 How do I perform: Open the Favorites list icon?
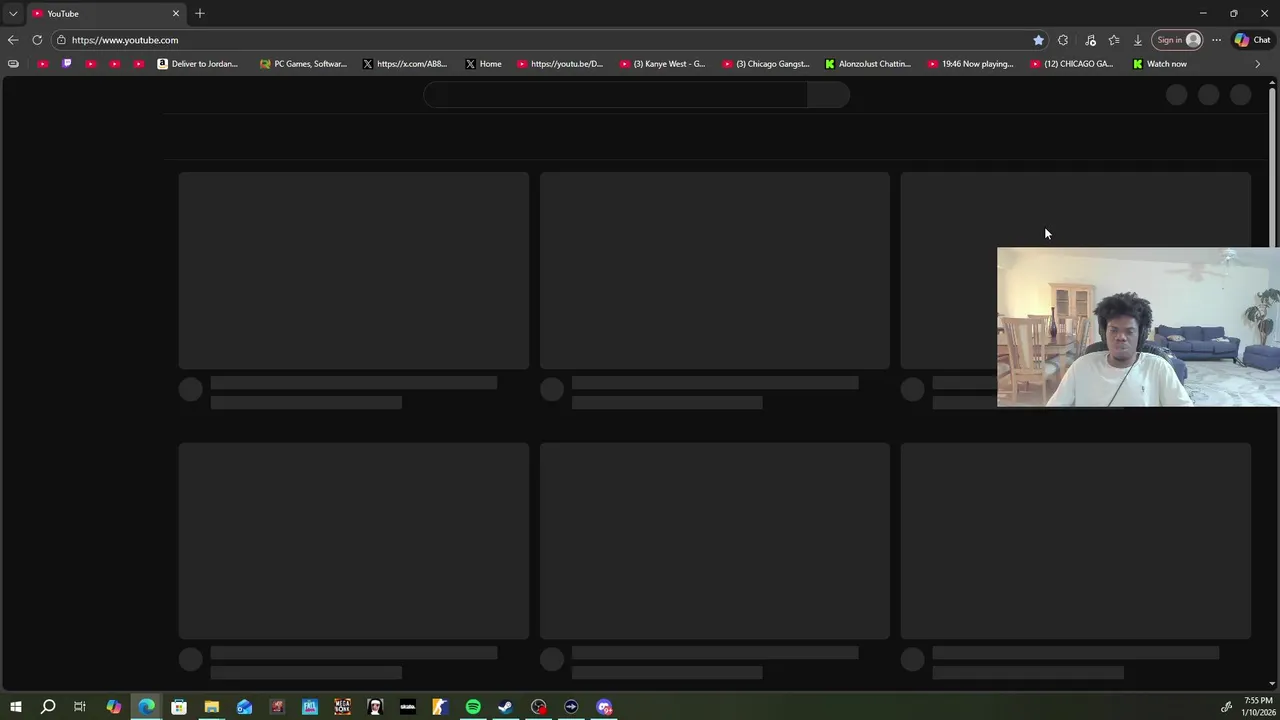(1114, 40)
